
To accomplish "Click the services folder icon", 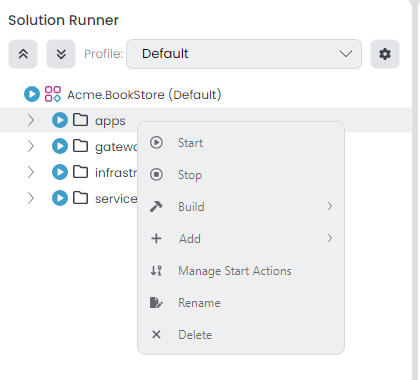I will tap(81, 198).
